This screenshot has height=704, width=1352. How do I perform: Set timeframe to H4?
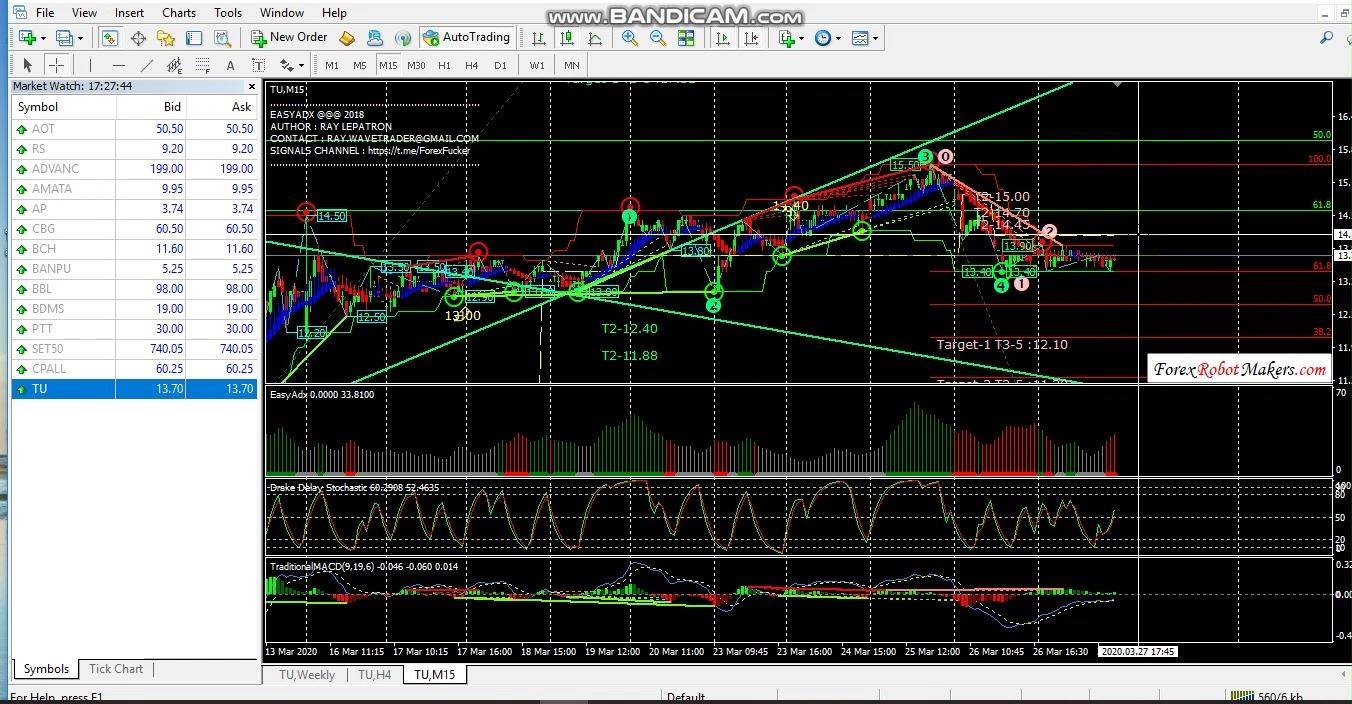[472, 65]
